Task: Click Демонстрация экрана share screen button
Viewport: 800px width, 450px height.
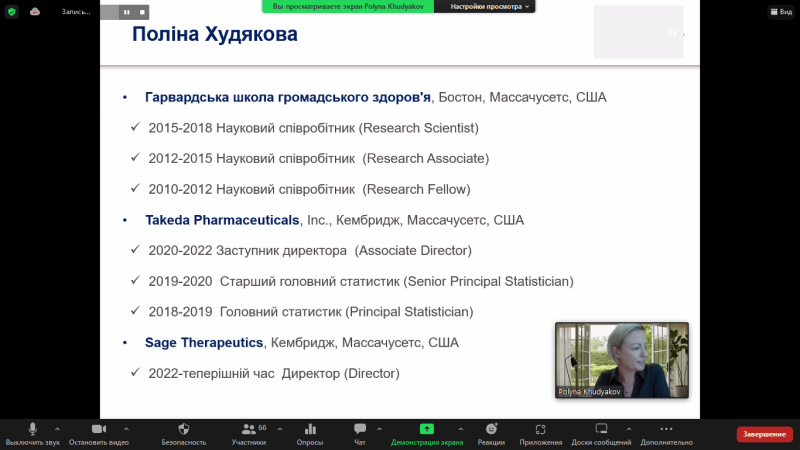Action: (x=427, y=434)
